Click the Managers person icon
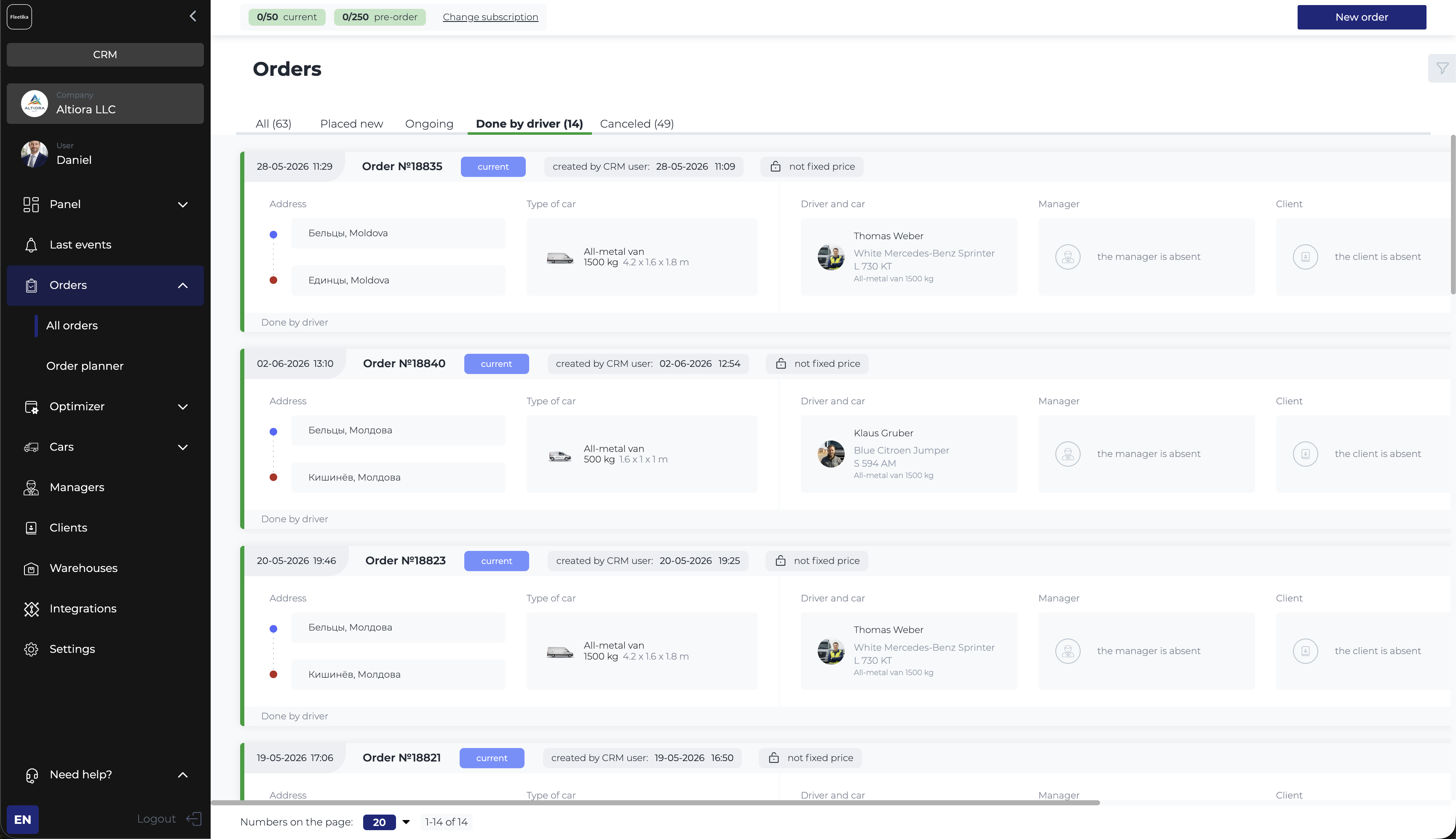Screen dimensions: 1456x839 click(x=31, y=487)
